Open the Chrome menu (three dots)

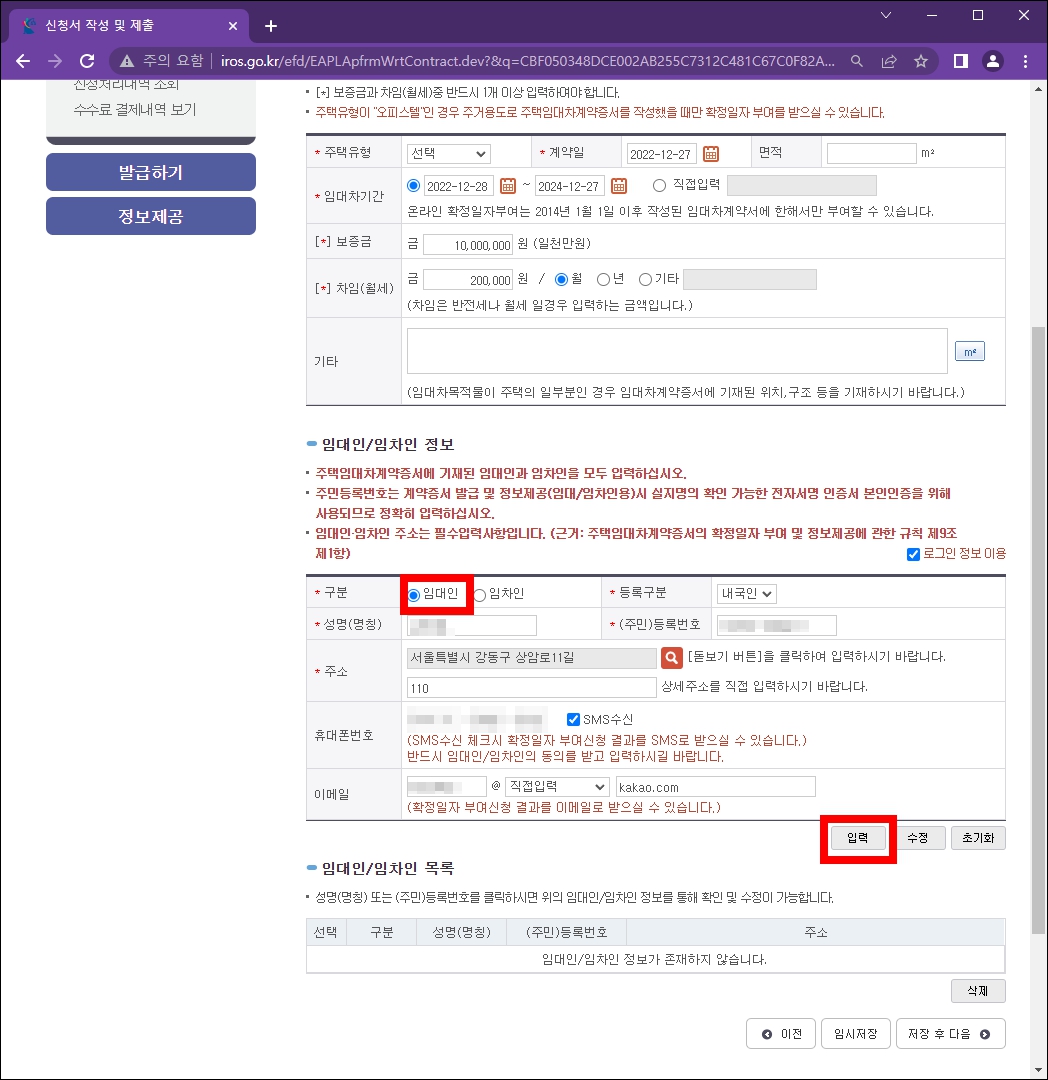click(1026, 60)
